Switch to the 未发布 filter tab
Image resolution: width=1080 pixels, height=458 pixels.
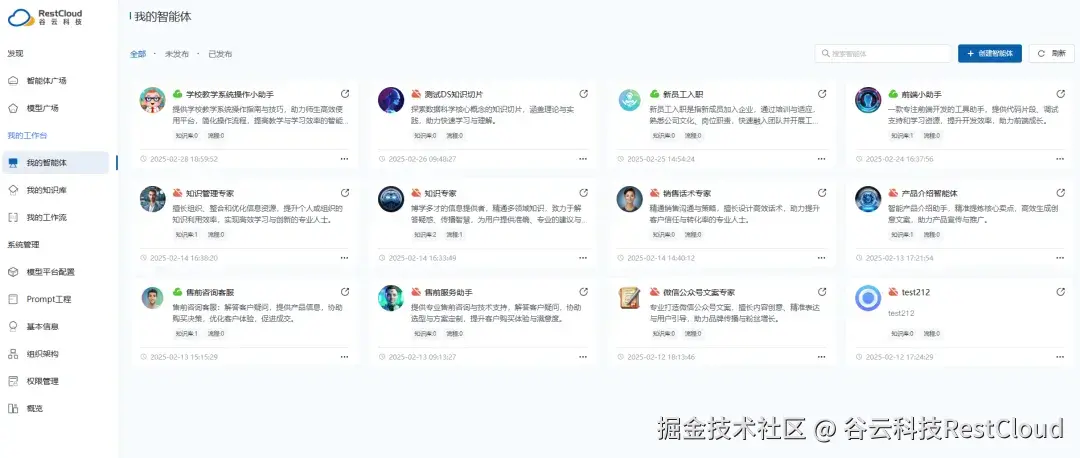click(176, 54)
